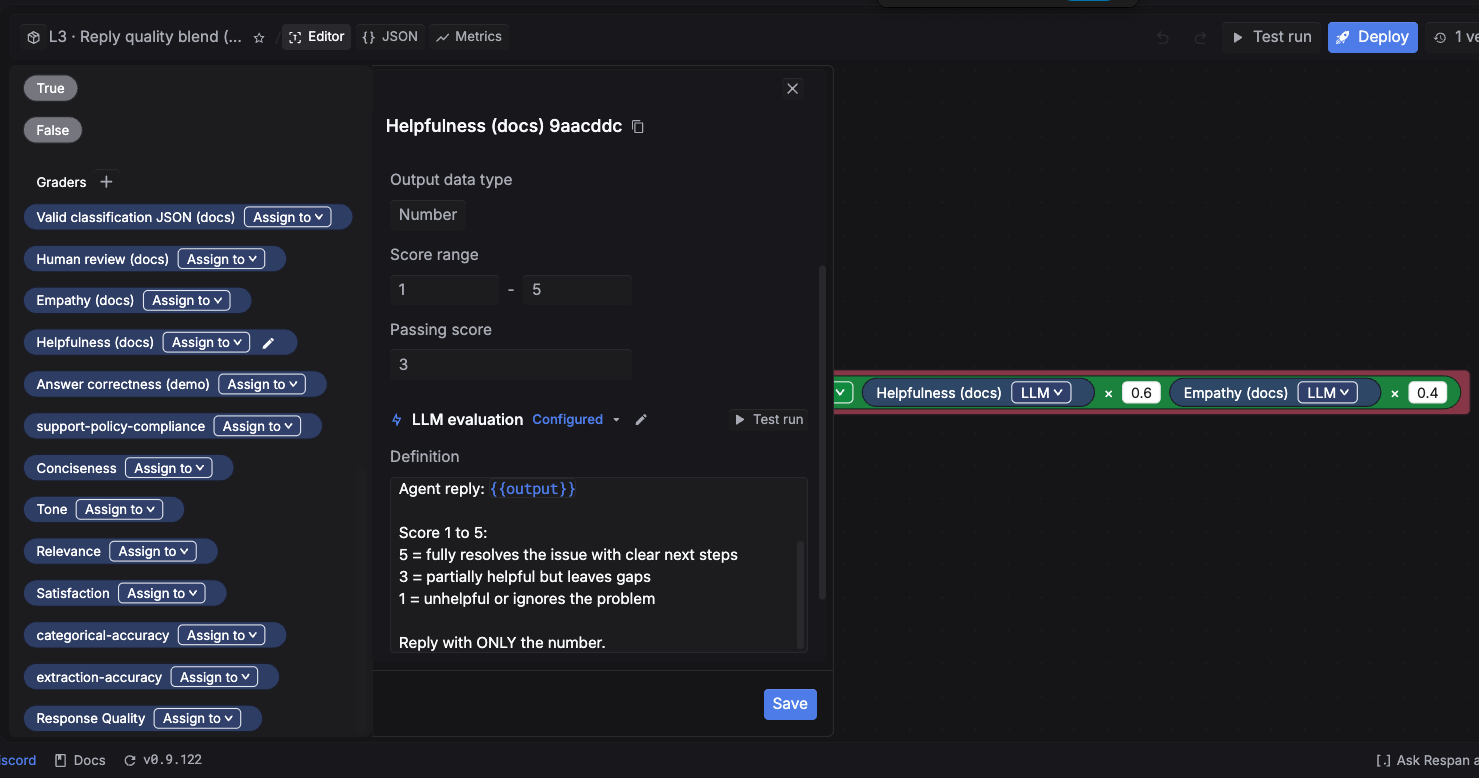Change LLM type on Helpfulness (docs) node
Viewport: 1479px width, 778px height.
click(x=1041, y=393)
